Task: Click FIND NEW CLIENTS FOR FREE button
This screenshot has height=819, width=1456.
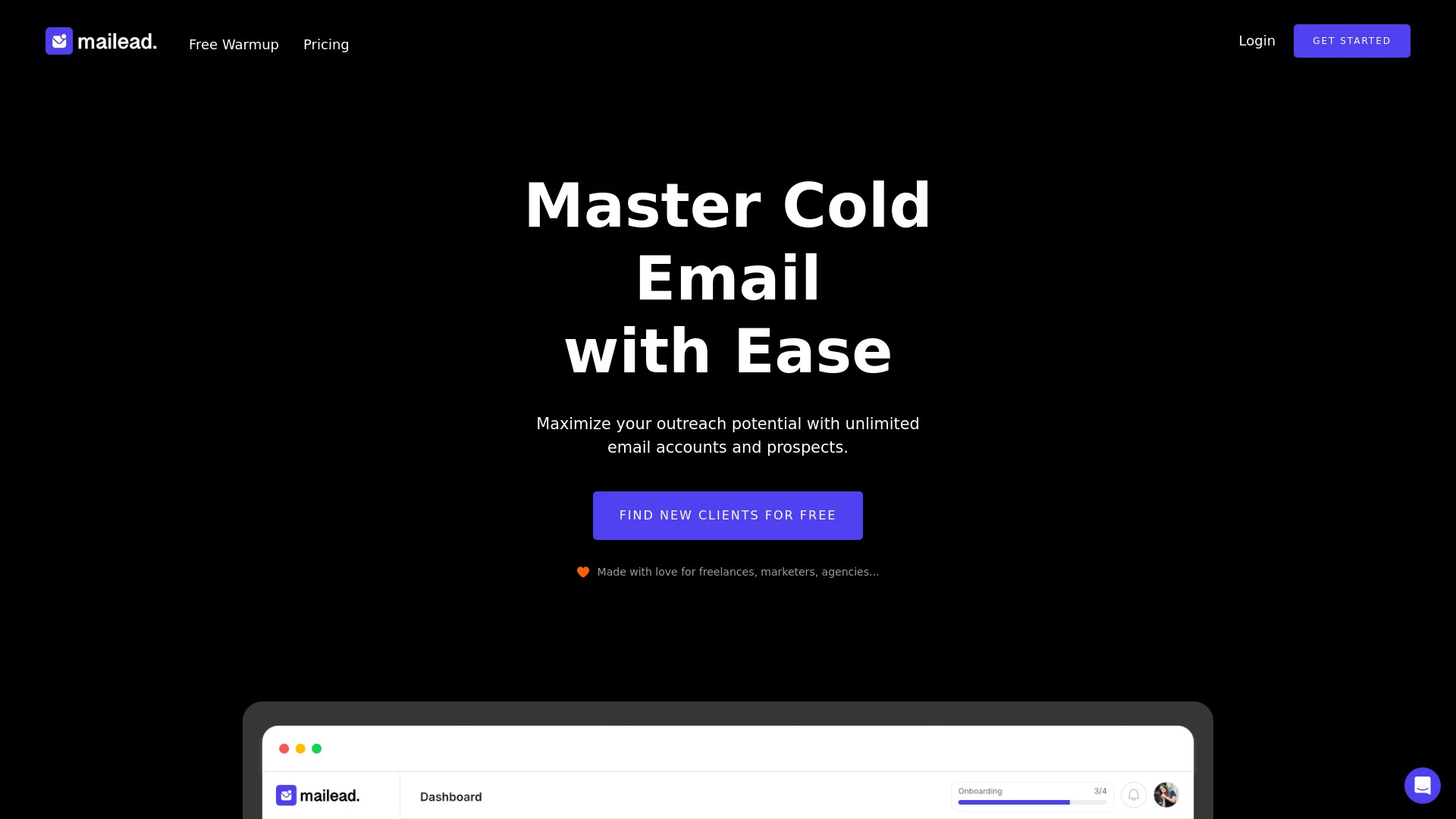Action: point(728,515)
